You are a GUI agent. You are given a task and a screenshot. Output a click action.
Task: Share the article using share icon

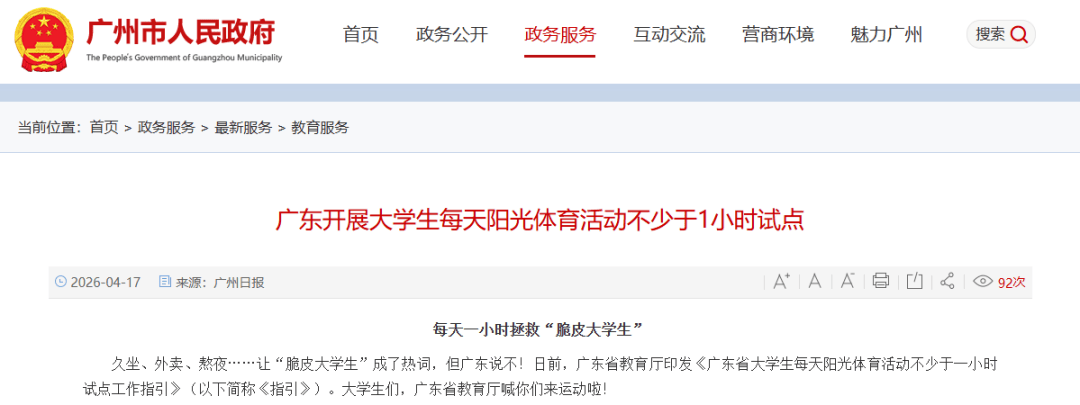coord(948,281)
